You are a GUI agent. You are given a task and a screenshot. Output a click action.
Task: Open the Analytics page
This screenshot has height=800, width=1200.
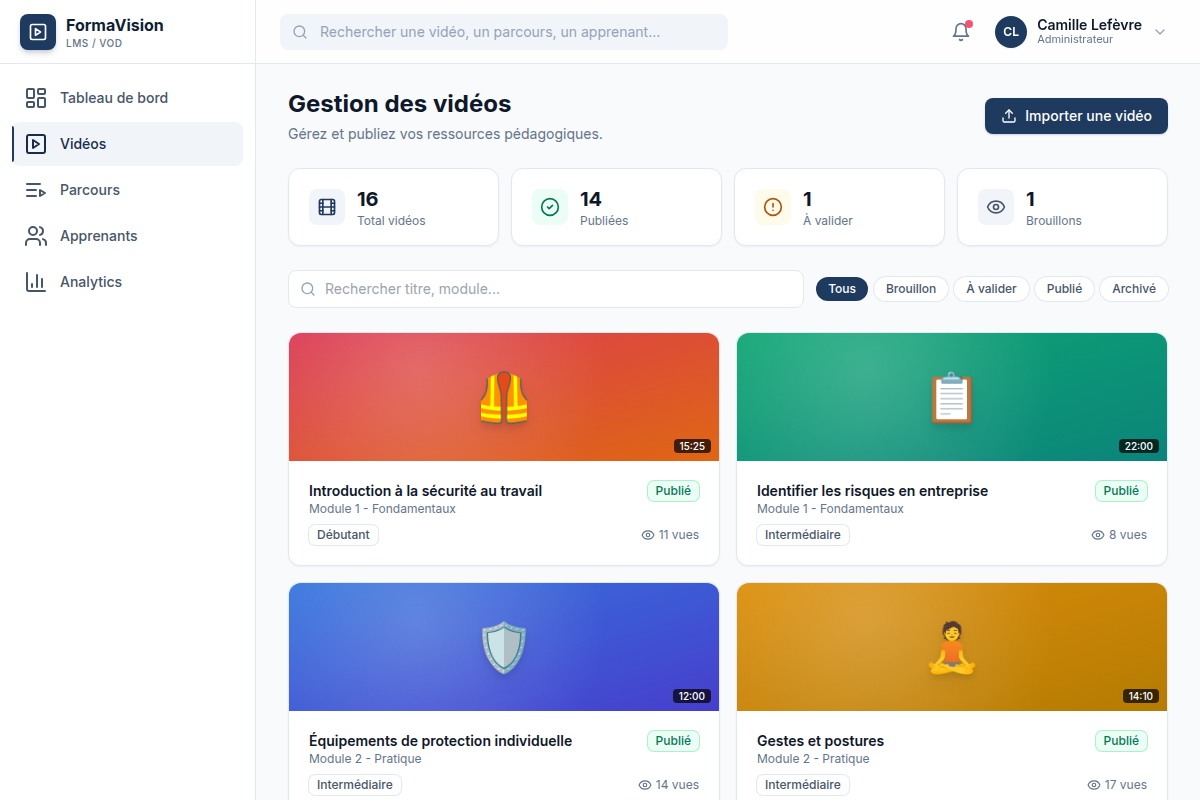[127, 282]
